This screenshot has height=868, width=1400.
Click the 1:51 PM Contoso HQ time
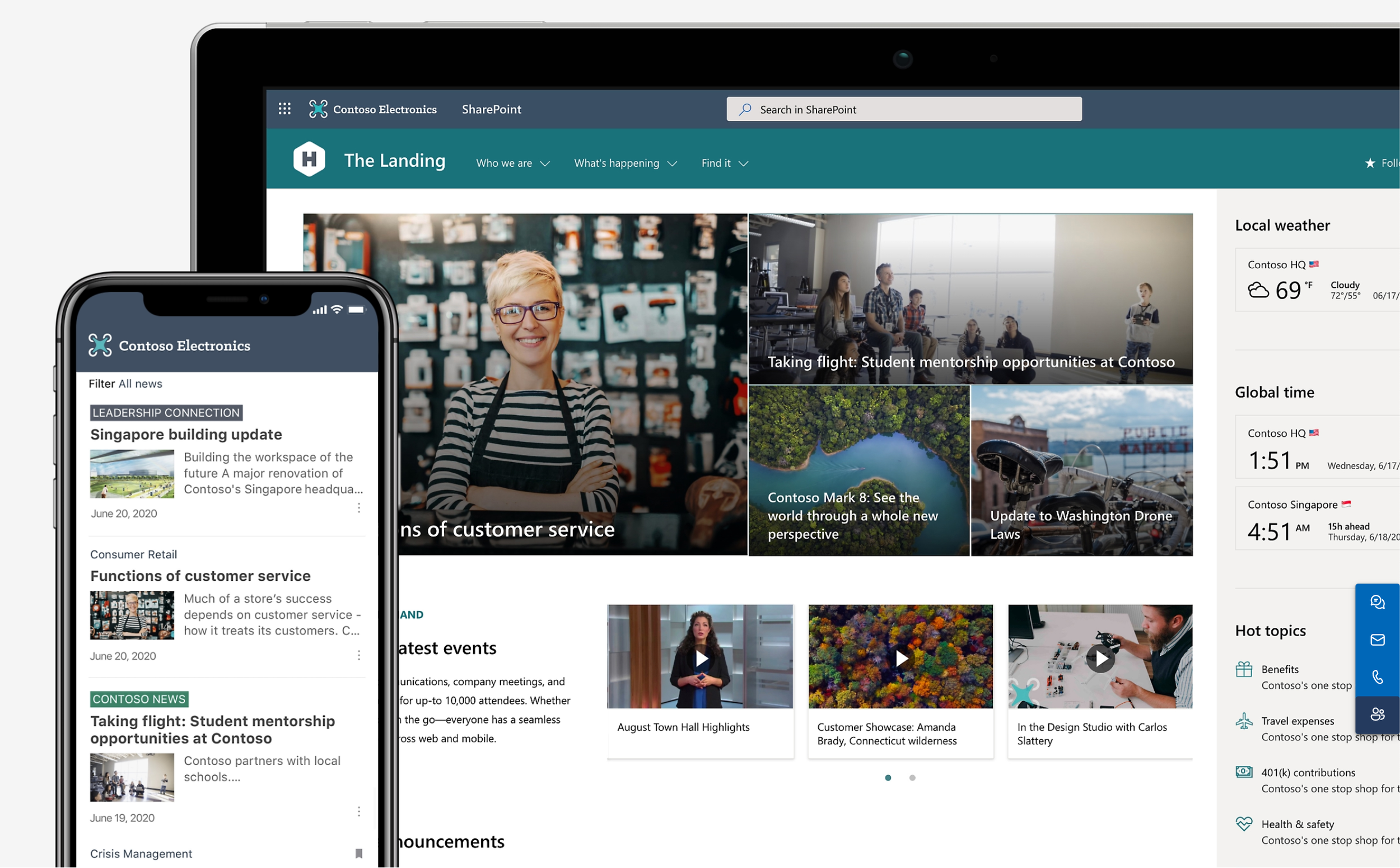pos(1278,460)
